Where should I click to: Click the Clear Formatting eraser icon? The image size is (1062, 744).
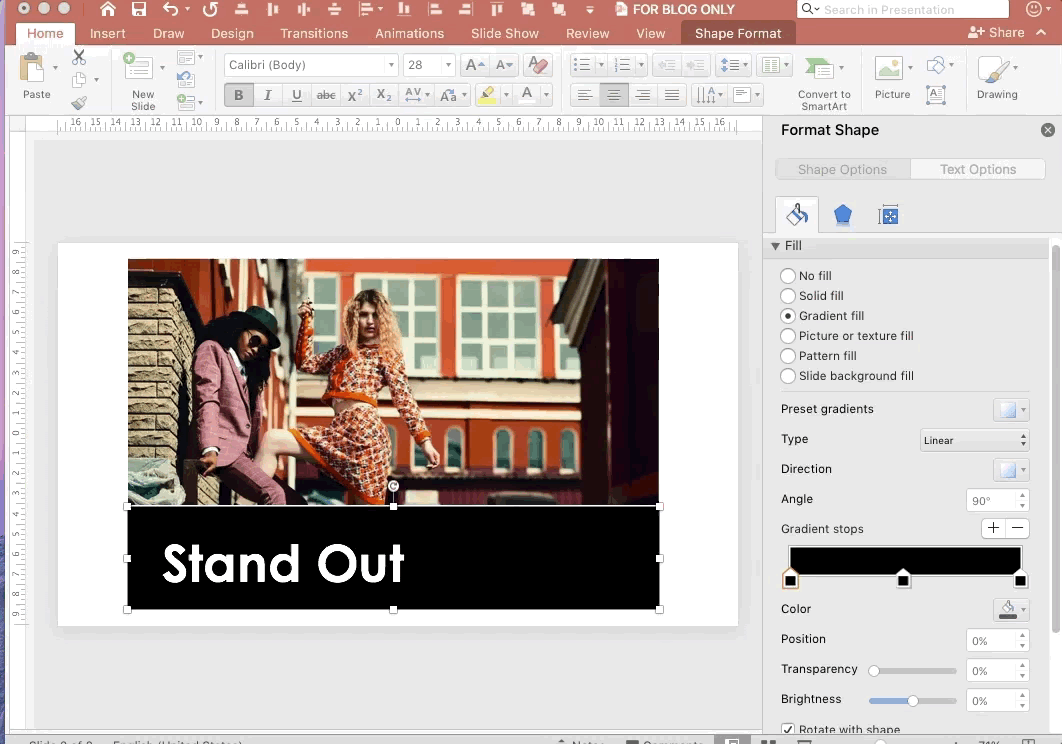coord(538,65)
